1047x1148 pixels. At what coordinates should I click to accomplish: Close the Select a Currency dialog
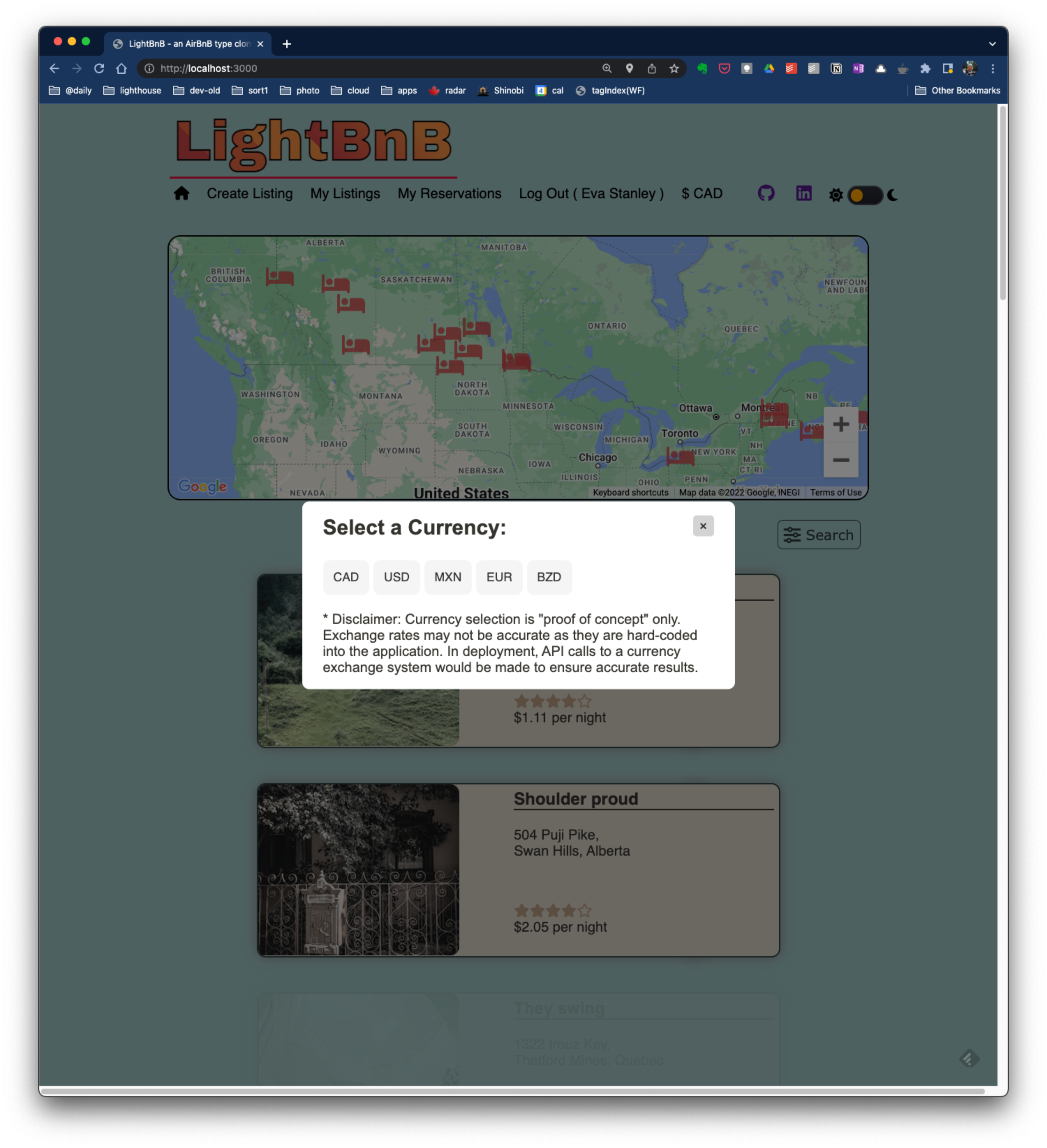click(x=703, y=526)
